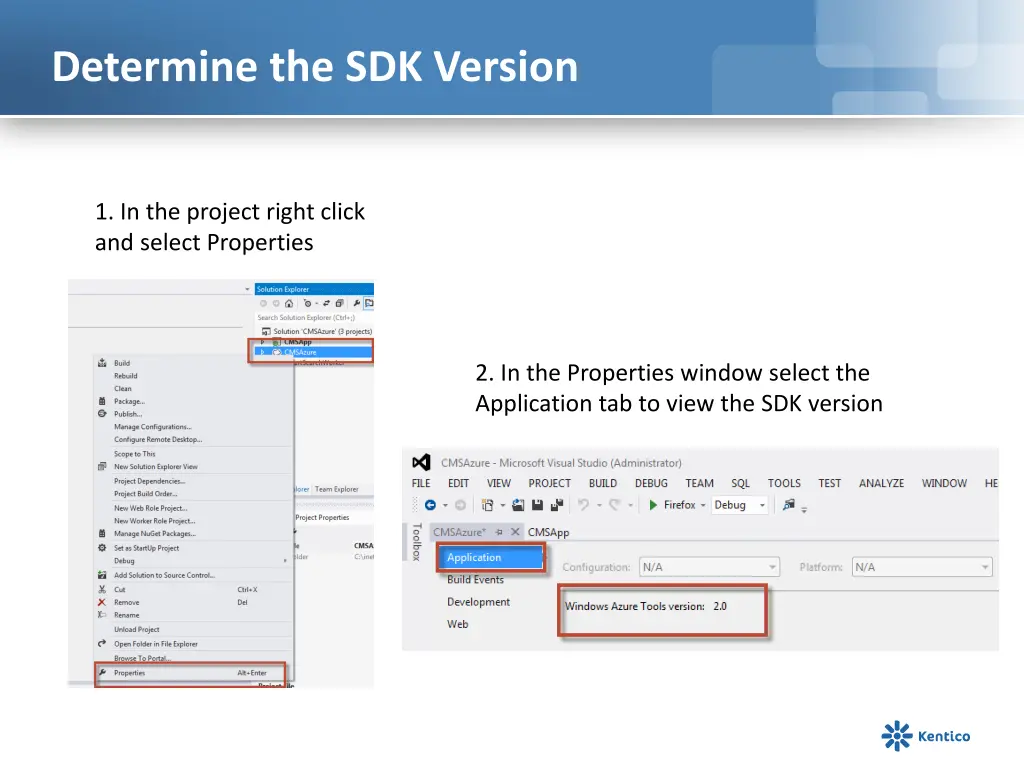The width and height of the screenshot is (1024, 768).
Task: Select the Web properties tab
Action: click(457, 624)
